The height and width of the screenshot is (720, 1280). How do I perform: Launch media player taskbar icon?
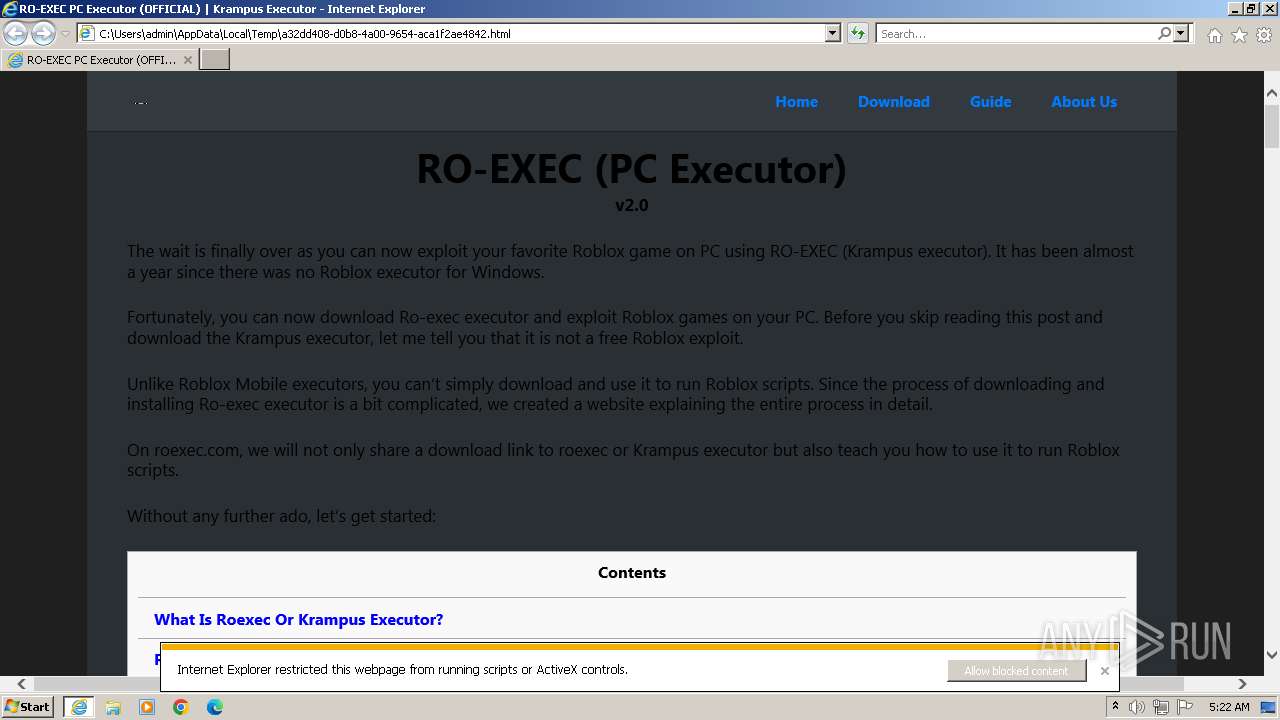pos(147,707)
